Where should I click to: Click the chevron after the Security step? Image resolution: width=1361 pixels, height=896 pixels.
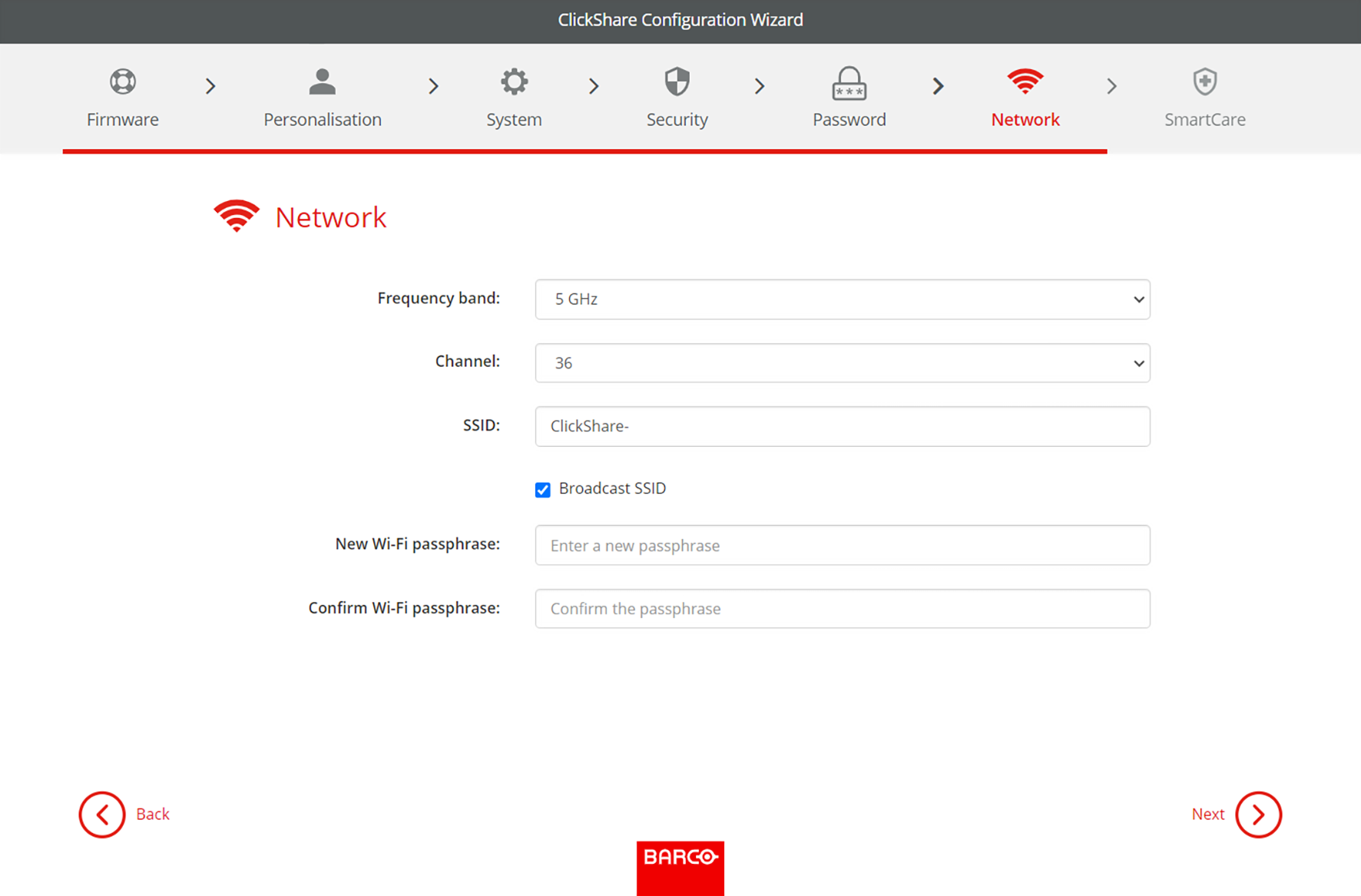760,86
